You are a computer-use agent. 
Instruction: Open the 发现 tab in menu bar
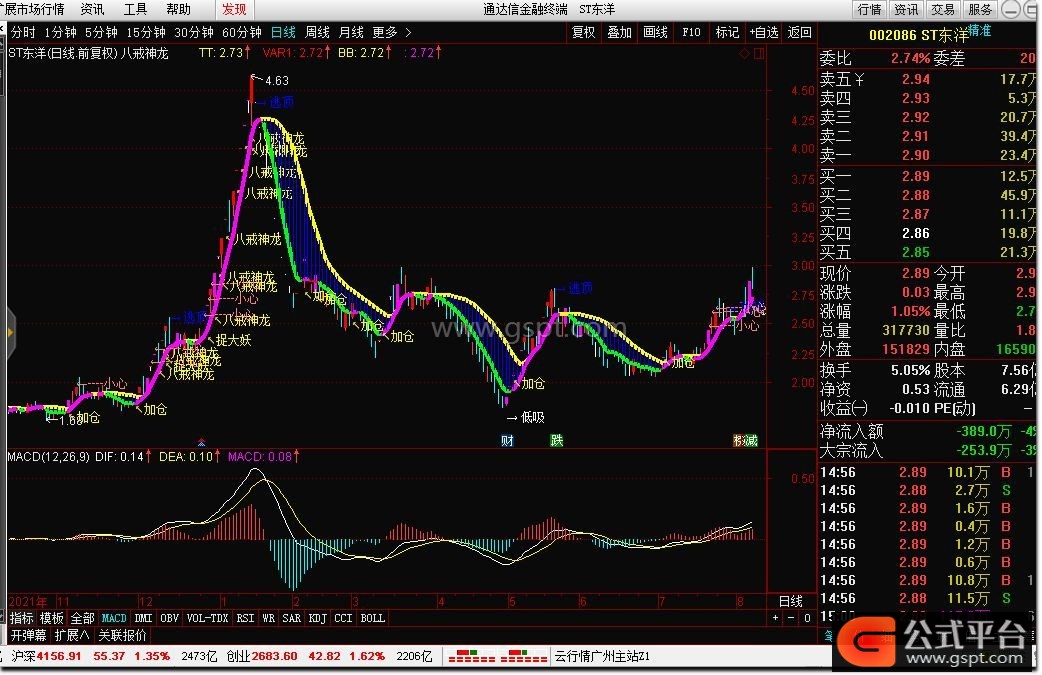(x=234, y=9)
